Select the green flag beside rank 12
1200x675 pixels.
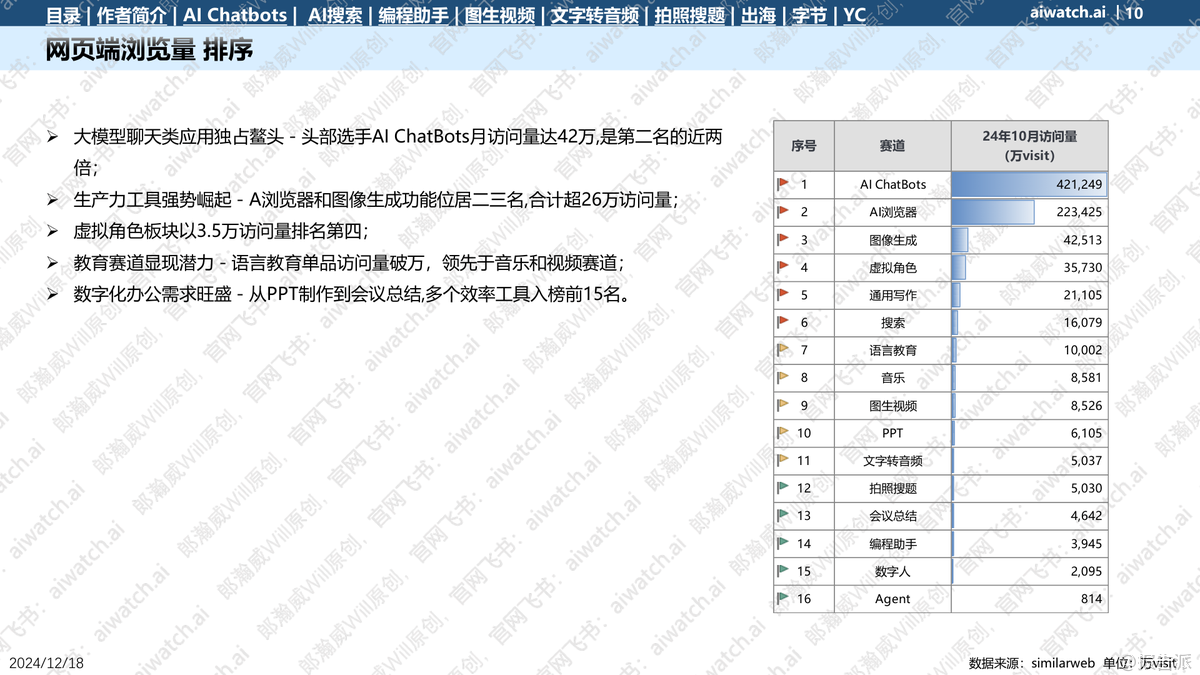click(783, 488)
